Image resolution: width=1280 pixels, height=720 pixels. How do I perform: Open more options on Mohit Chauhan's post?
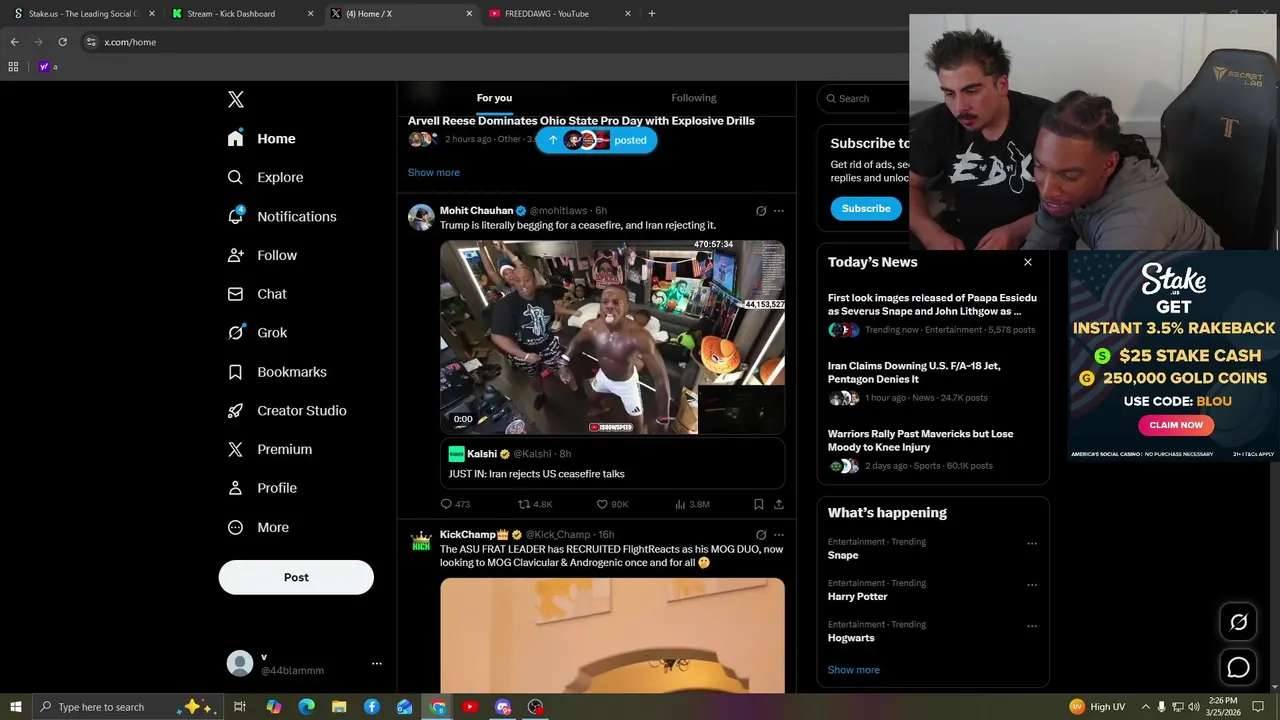point(779,211)
